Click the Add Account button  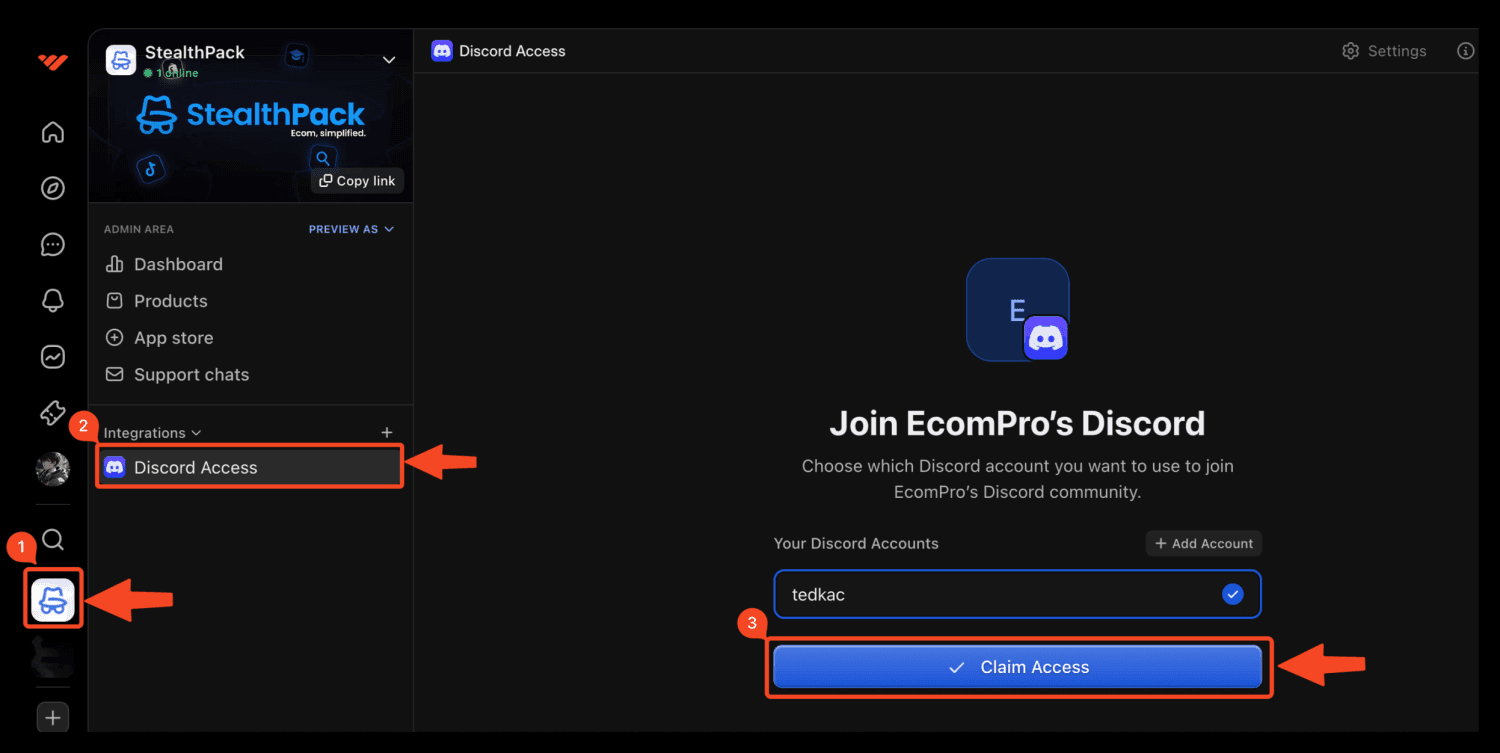coord(1203,543)
